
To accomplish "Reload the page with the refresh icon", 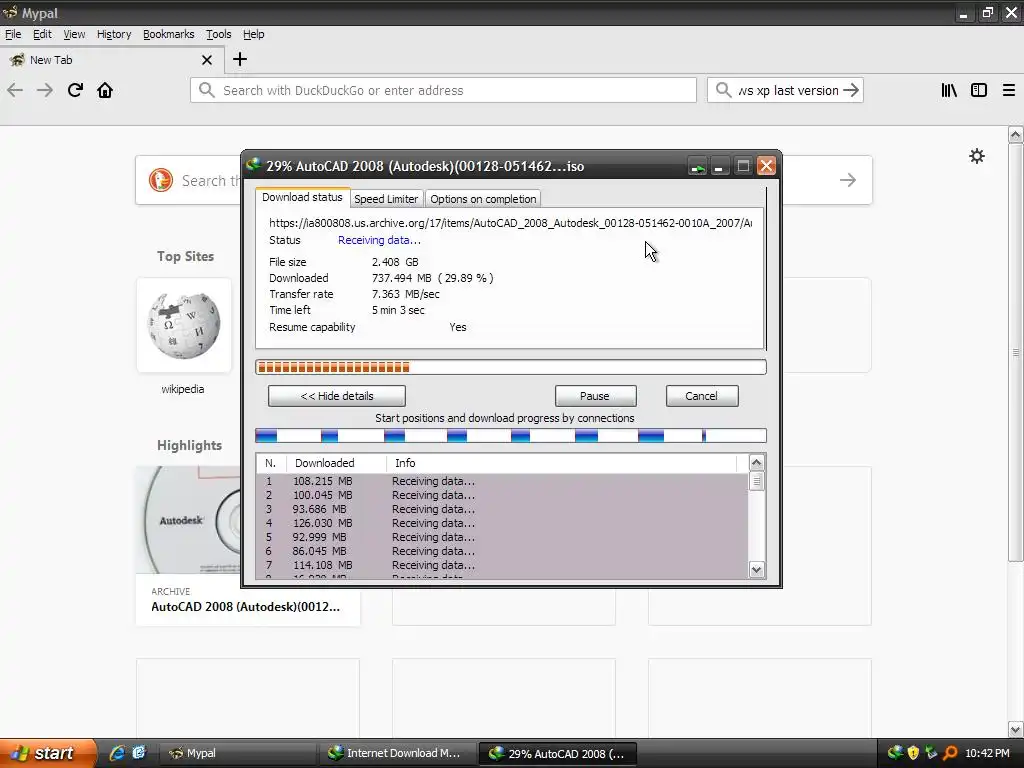I will [75, 90].
